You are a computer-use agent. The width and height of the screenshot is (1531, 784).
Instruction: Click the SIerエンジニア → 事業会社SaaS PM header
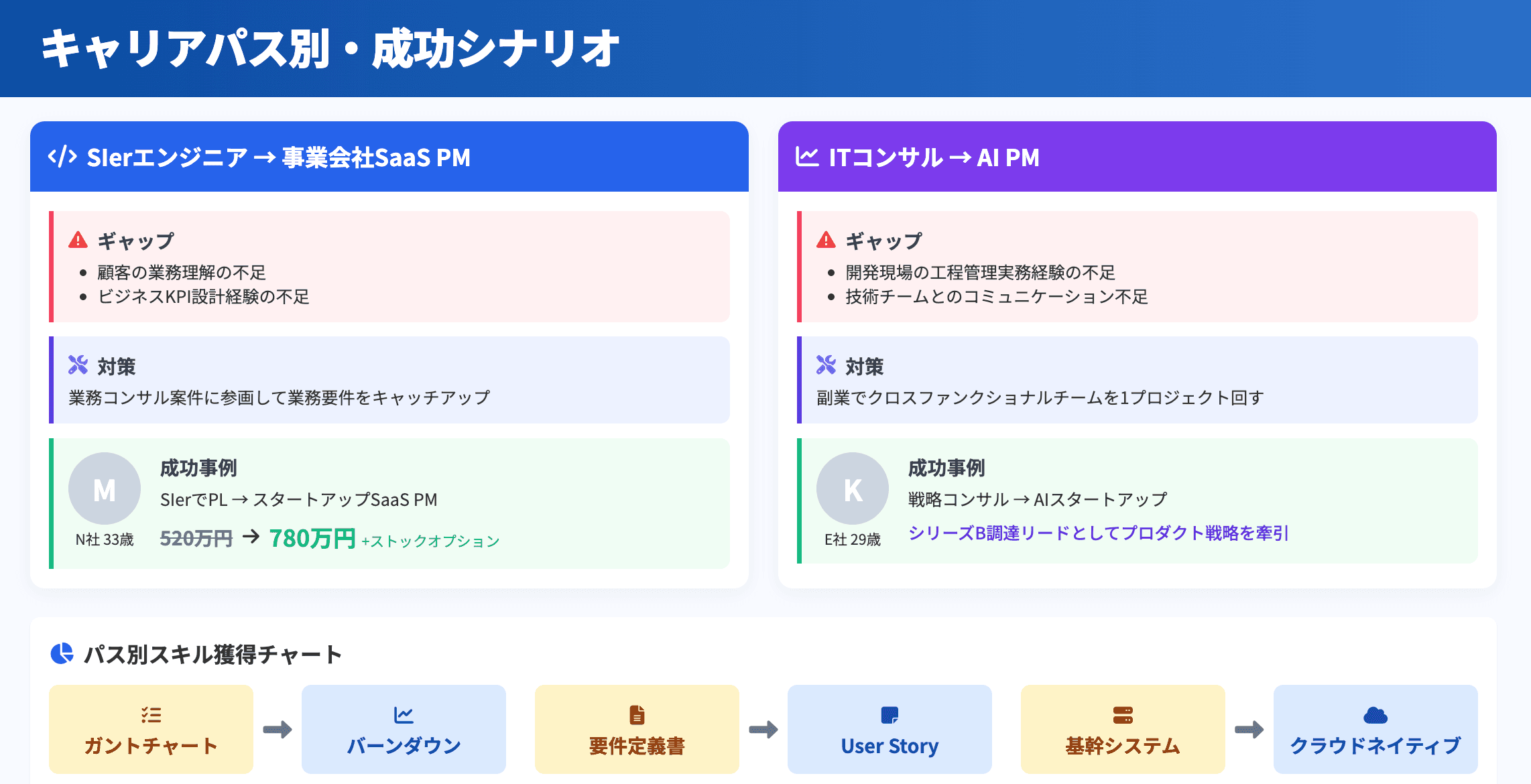(278, 157)
